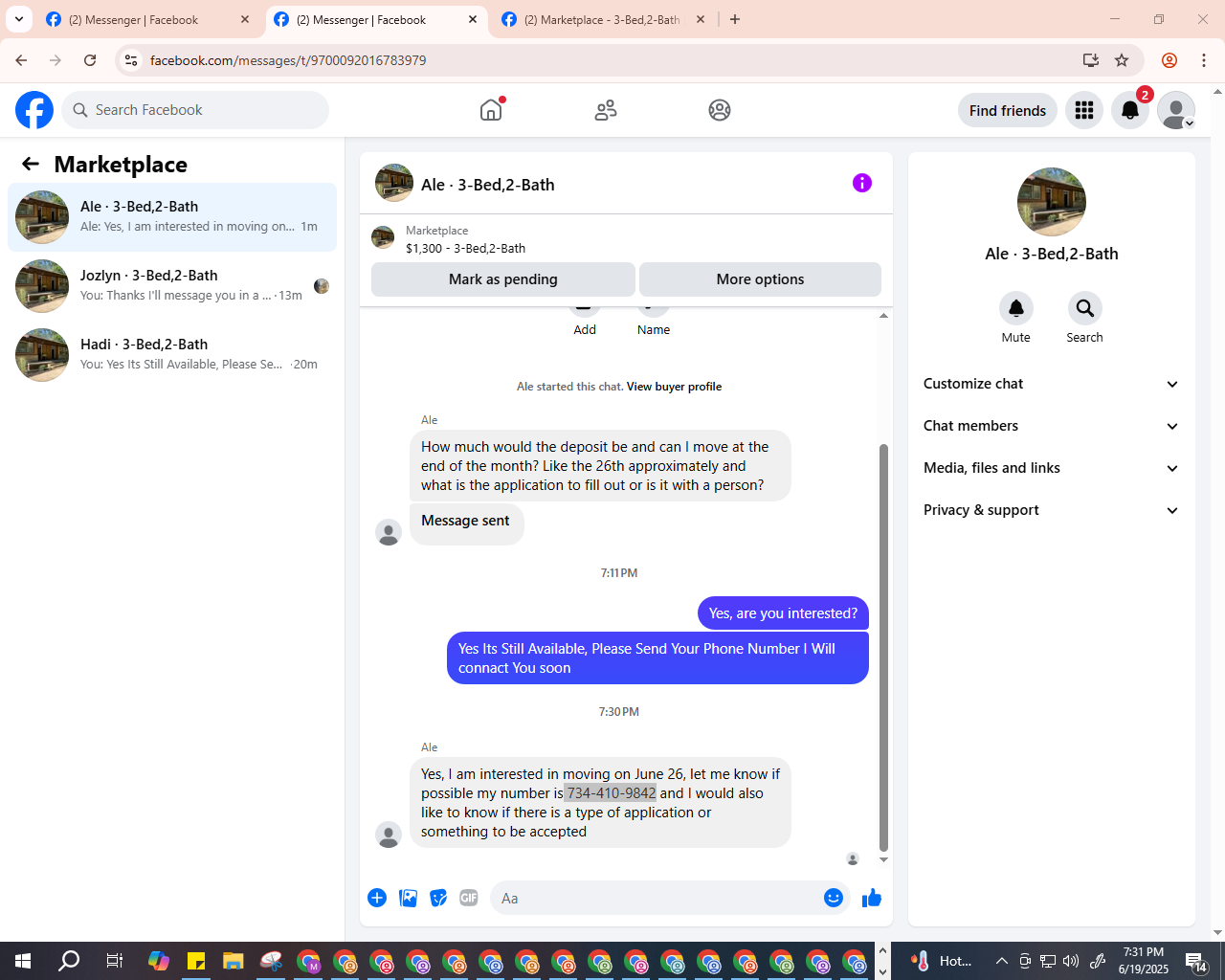Click the install app icon in address bar
1225x980 pixels.
1090,60
